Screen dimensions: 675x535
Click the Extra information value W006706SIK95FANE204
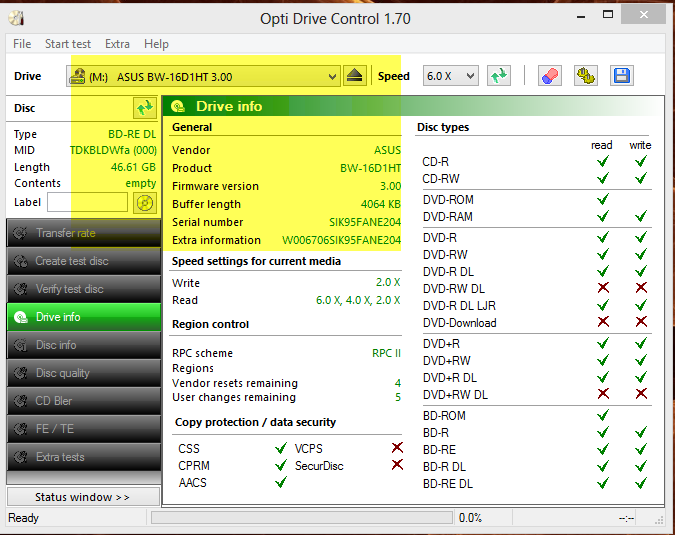point(341,240)
